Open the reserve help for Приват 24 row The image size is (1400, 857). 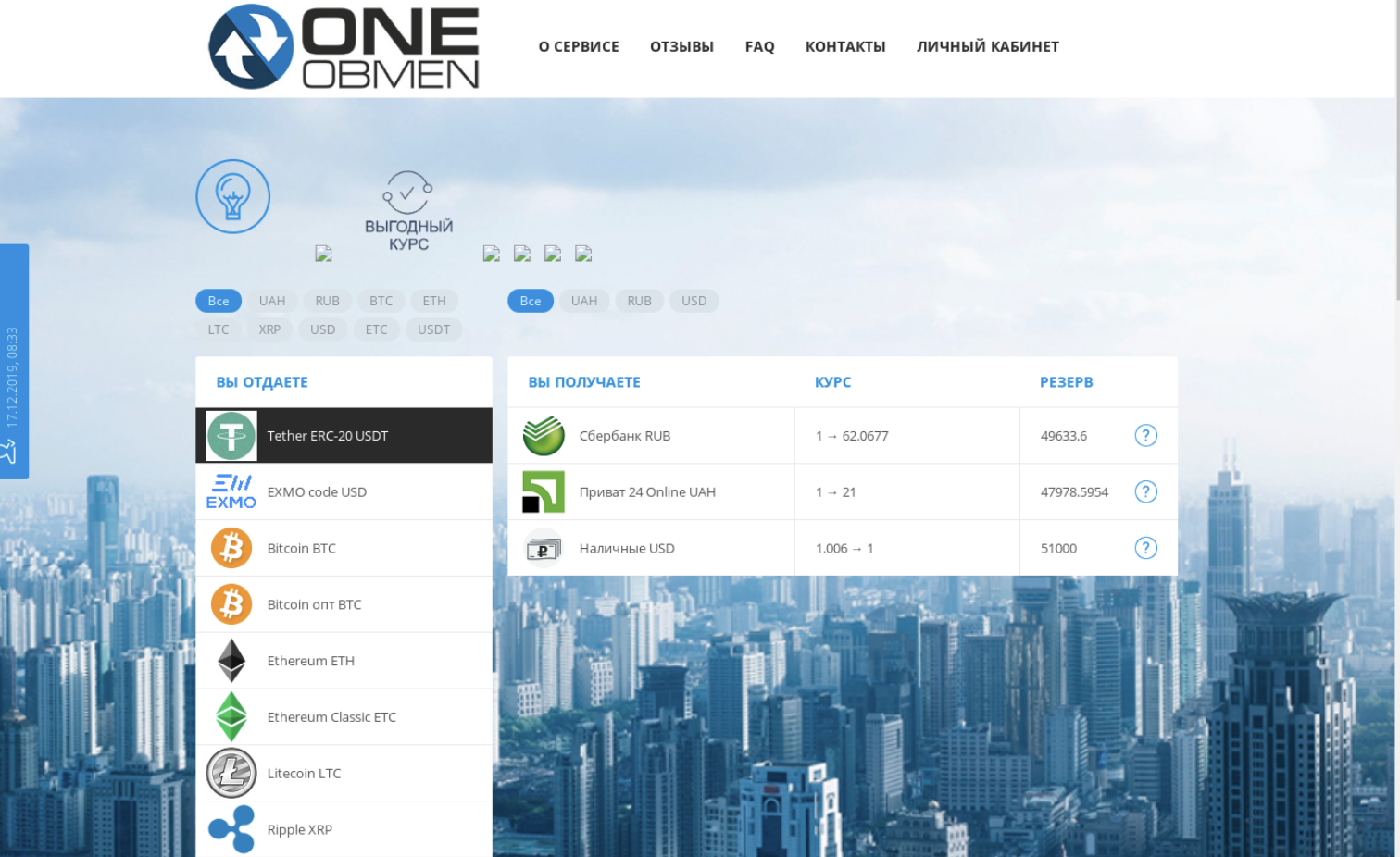tap(1145, 491)
